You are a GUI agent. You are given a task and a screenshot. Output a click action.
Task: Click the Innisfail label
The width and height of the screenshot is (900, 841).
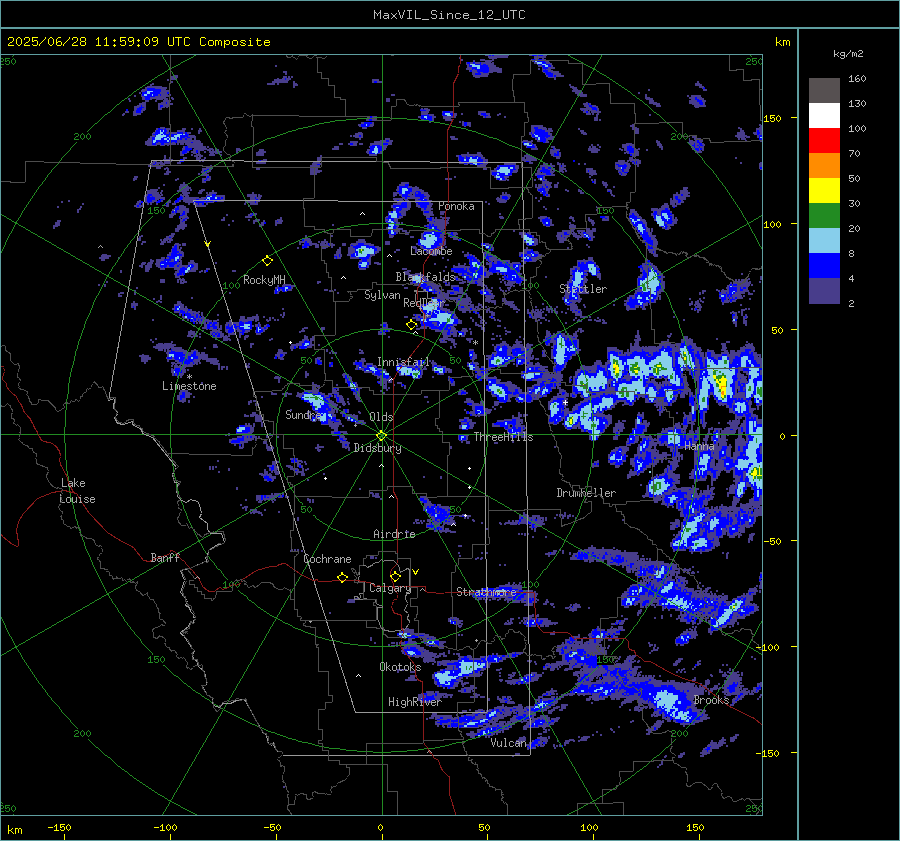click(403, 362)
